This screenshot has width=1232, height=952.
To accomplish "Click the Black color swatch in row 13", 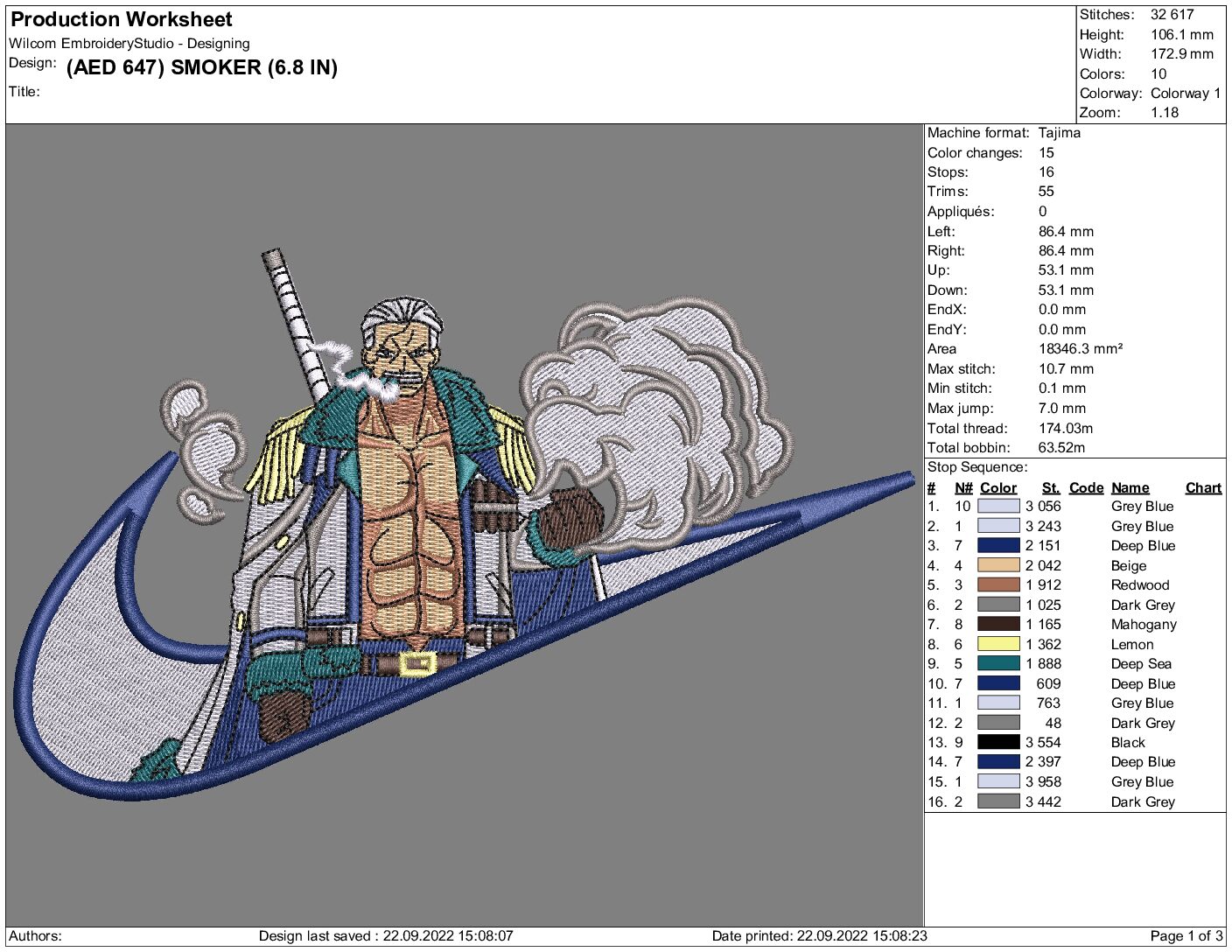I will point(998,742).
